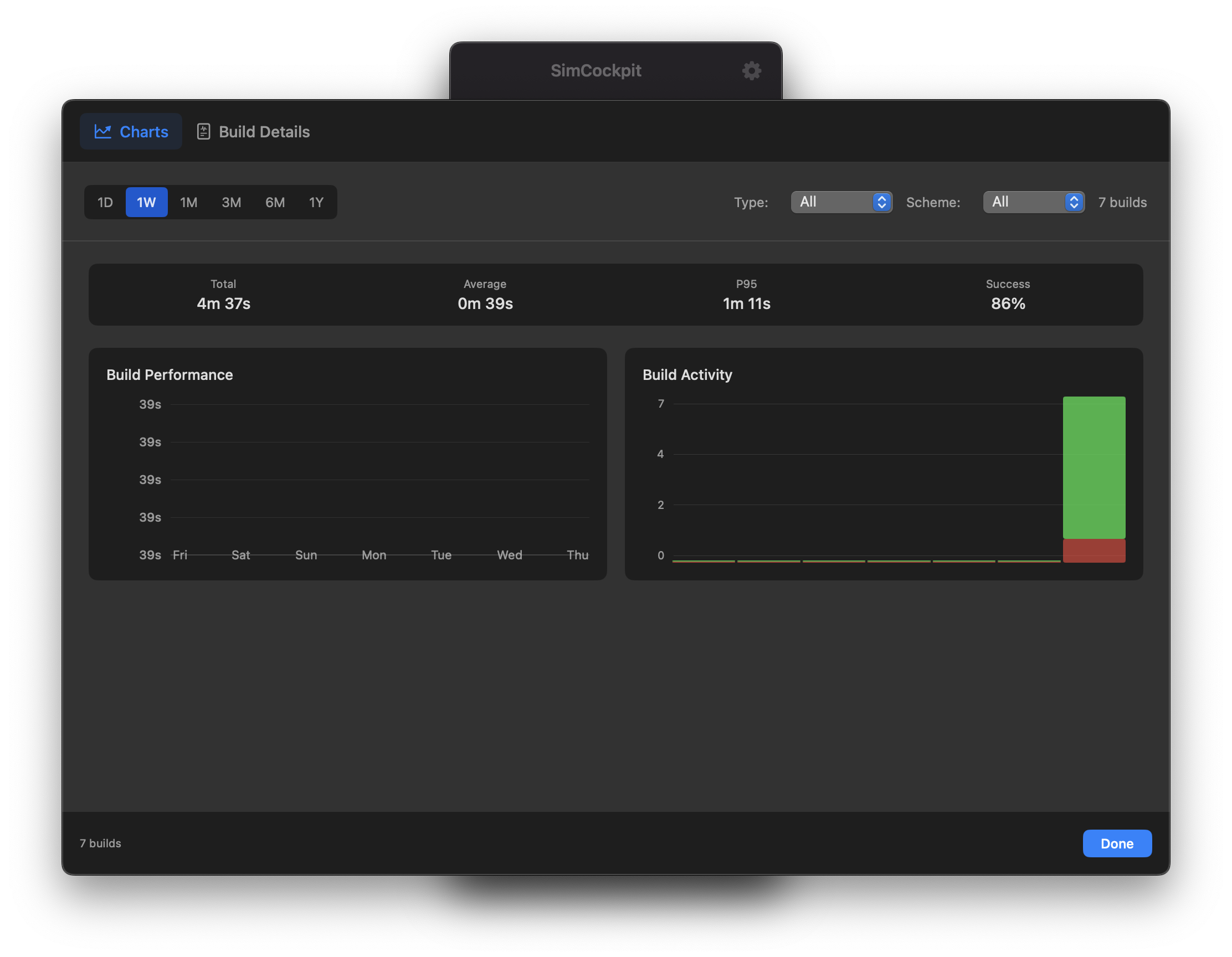The width and height of the screenshot is (1232, 957).
Task: Select the 1D time range
Action: point(105,202)
